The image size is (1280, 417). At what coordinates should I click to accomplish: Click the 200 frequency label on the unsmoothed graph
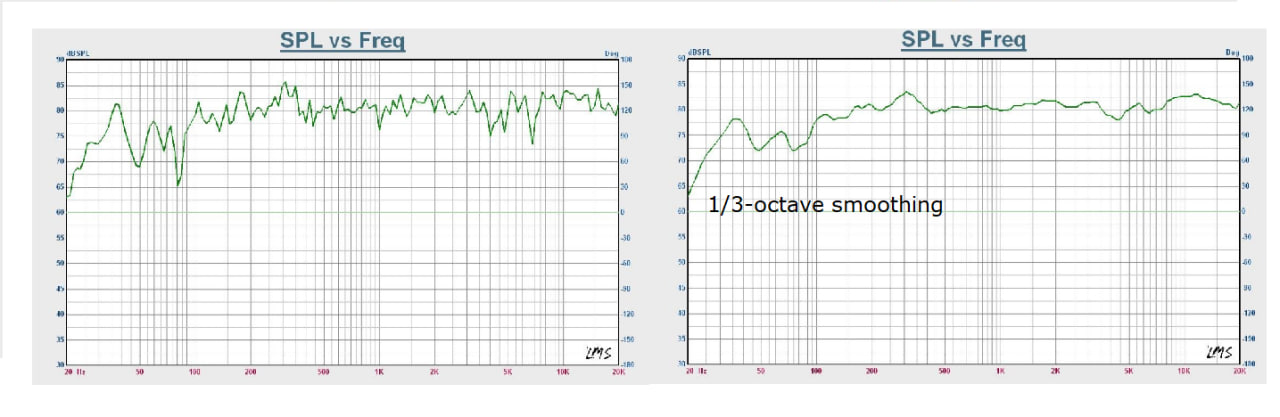tap(250, 371)
